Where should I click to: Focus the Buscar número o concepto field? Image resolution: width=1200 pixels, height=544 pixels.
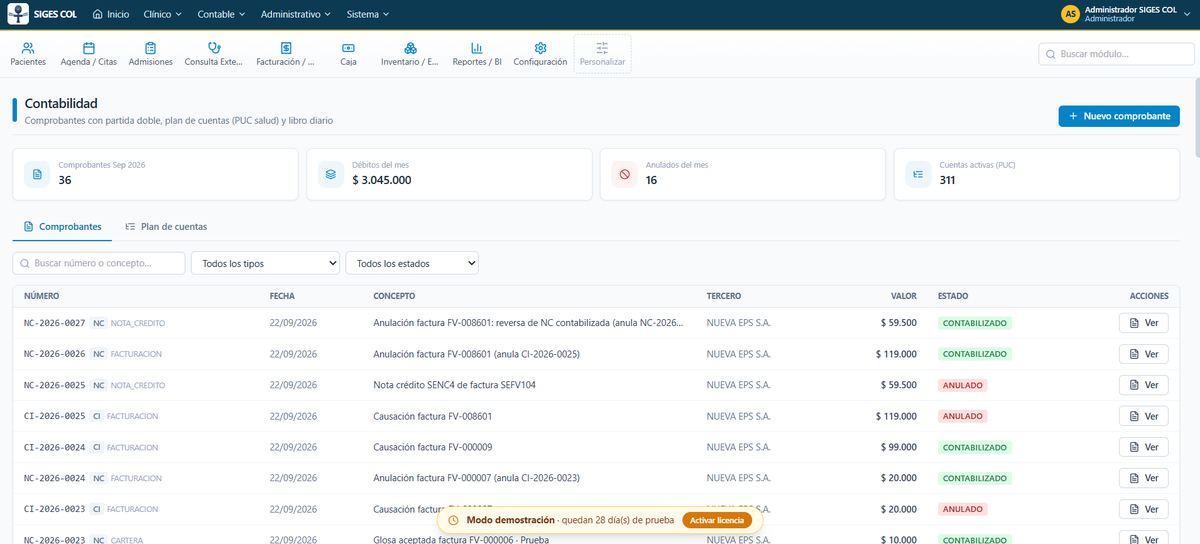(99, 263)
